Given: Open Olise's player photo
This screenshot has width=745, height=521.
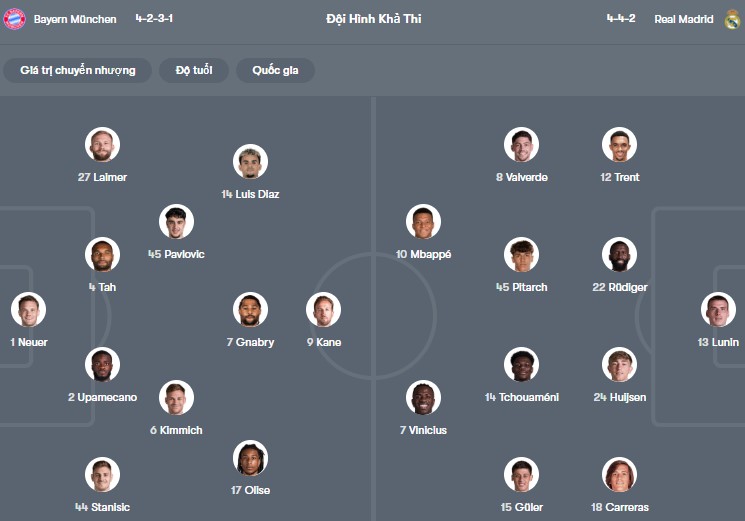Looking at the screenshot, I should [x=250, y=458].
